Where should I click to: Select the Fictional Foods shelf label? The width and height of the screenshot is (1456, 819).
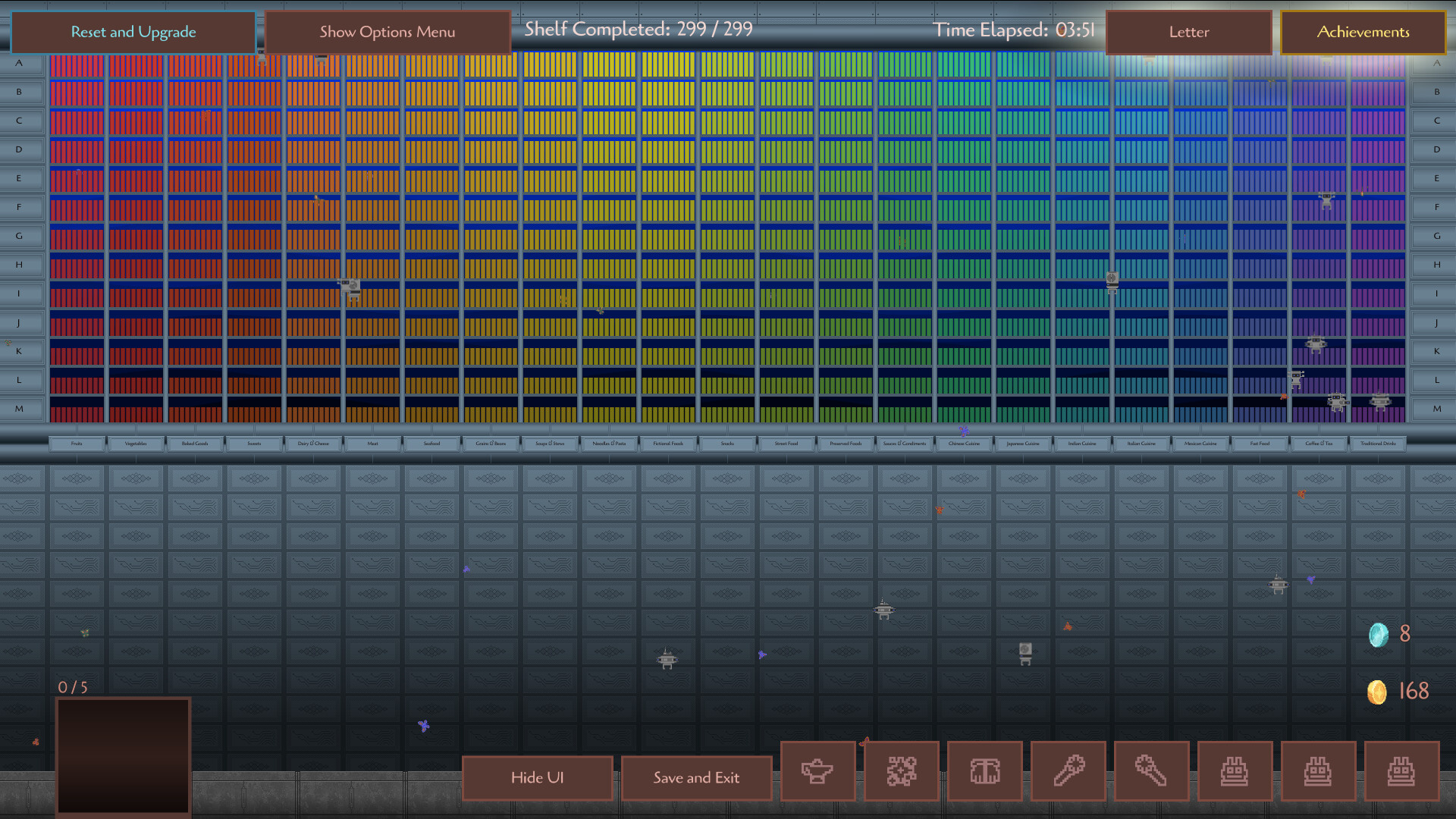[668, 444]
